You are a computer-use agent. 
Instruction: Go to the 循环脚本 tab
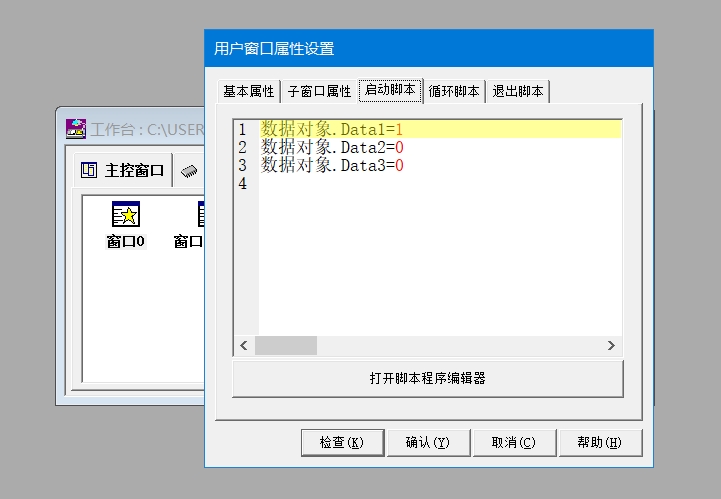tap(454, 91)
